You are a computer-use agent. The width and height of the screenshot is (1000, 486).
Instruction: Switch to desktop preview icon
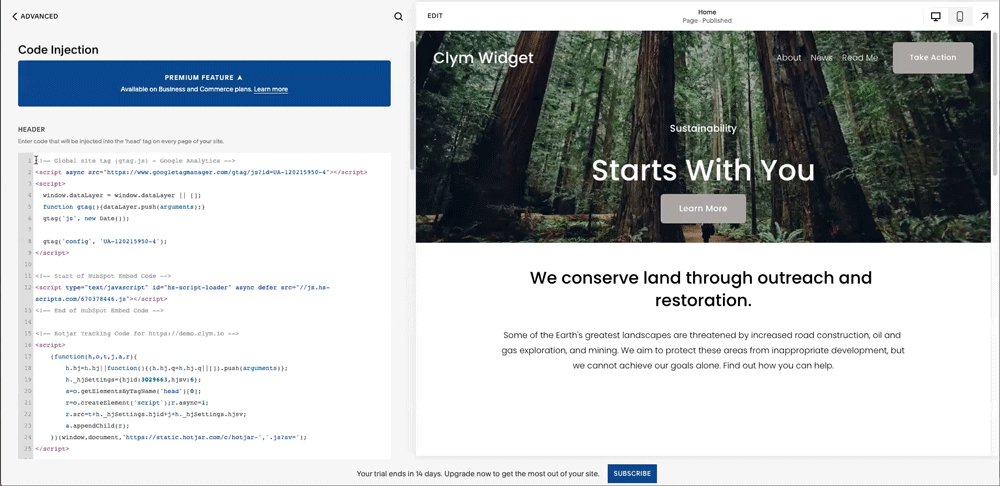click(x=936, y=17)
